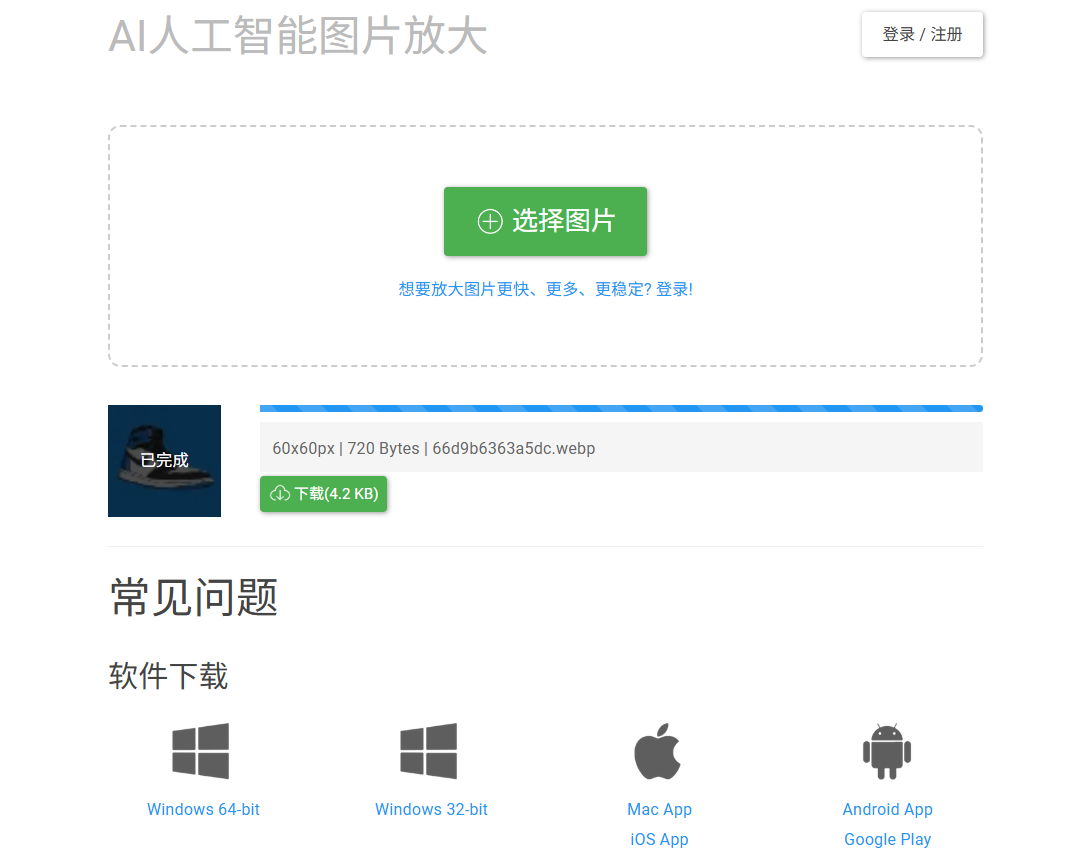Open the Windows 64-bit download link
Image resolution: width=1073 pixels, height=866 pixels.
tap(203, 809)
